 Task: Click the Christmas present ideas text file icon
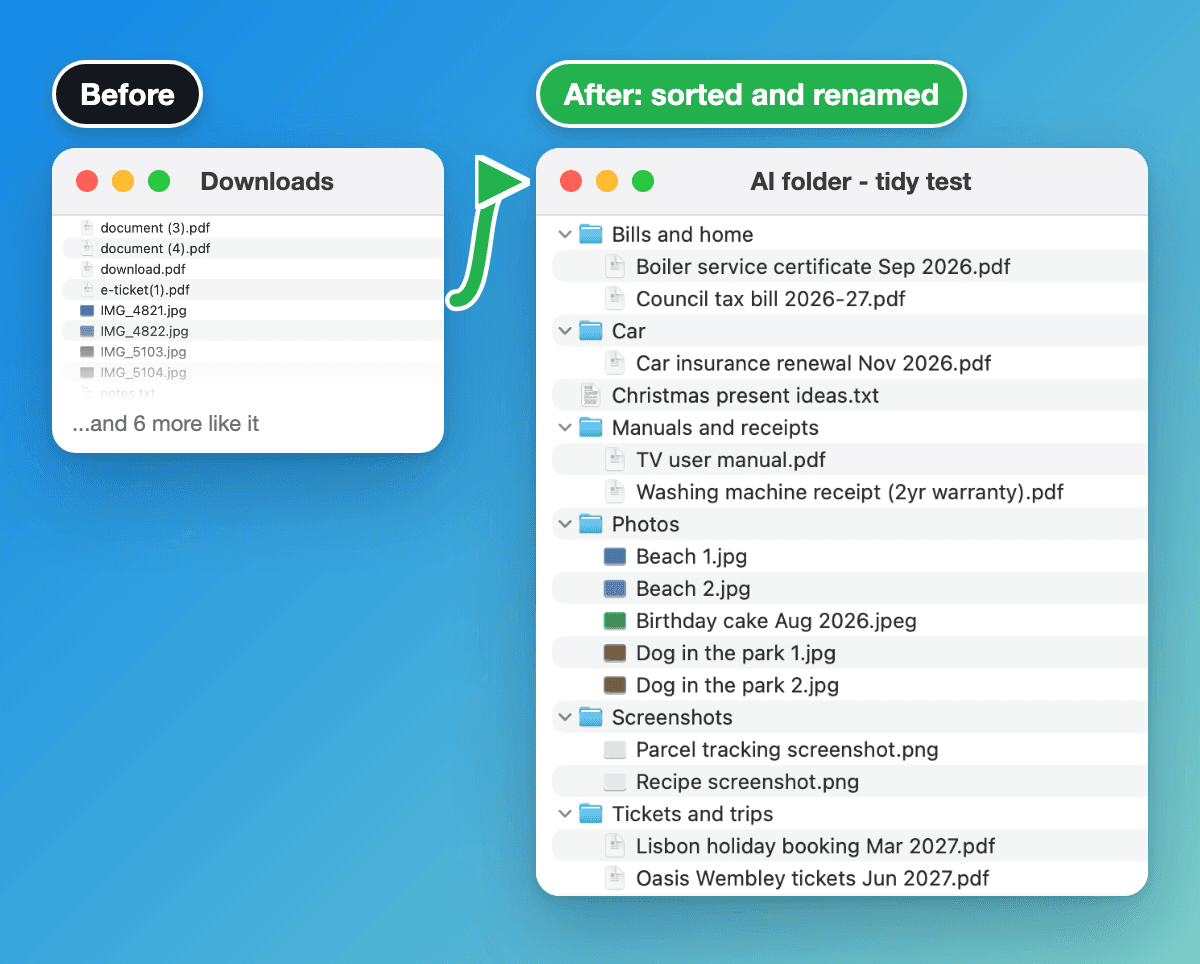591,396
